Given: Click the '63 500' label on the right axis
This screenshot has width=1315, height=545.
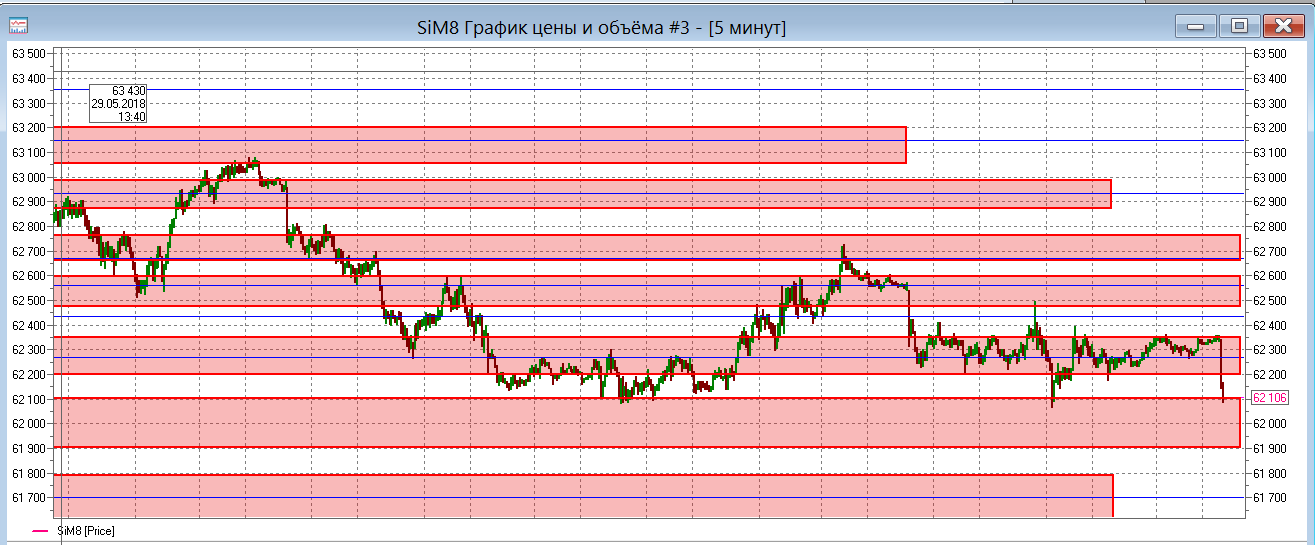Looking at the screenshot, I should [1271, 53].
